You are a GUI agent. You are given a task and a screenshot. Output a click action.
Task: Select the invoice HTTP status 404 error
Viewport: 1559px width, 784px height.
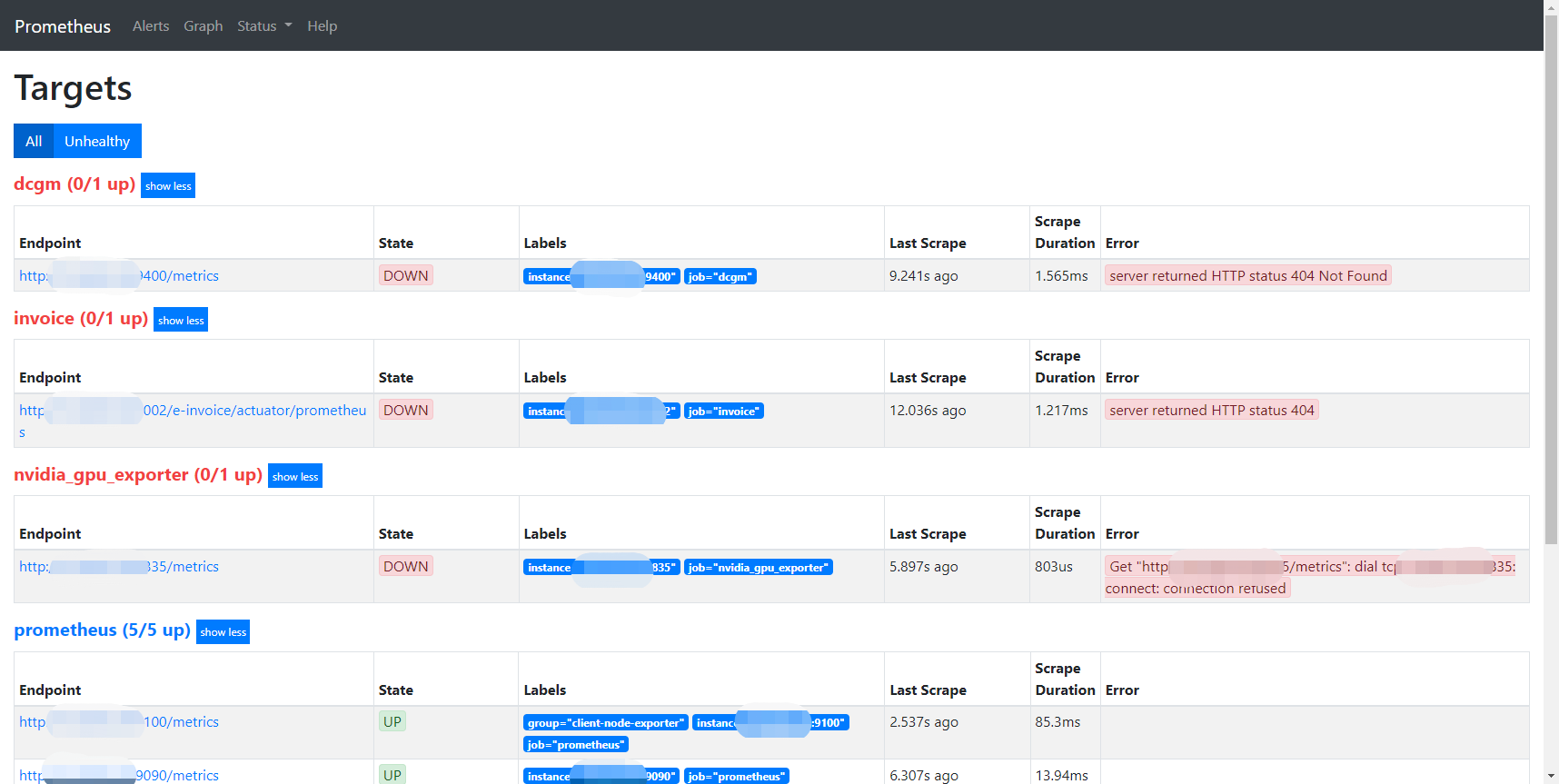[x=1212, y=410]
